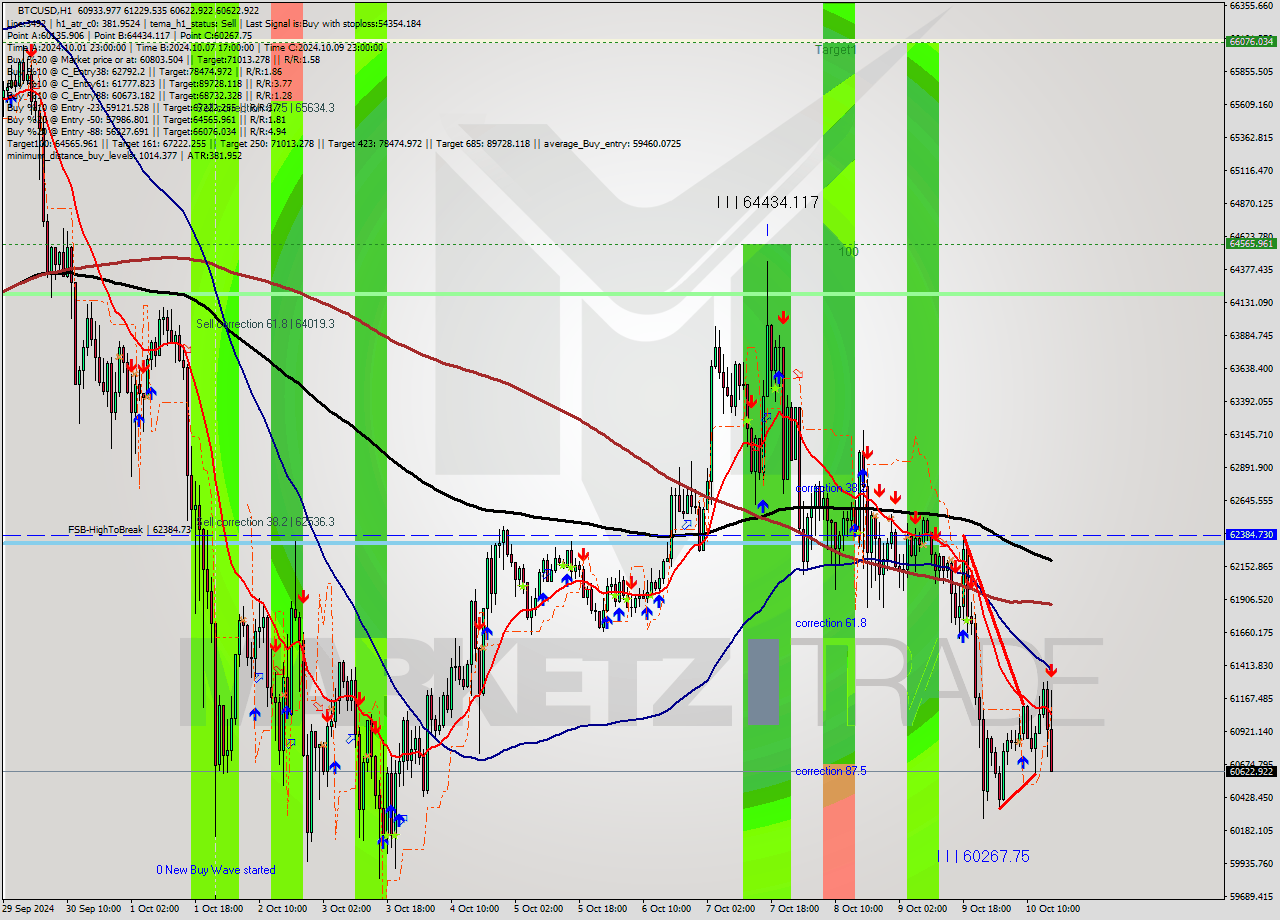The image size is (1280, 920).
Task: Click time axis label '8 Oct 10:00'
Action: coord(858,909)
